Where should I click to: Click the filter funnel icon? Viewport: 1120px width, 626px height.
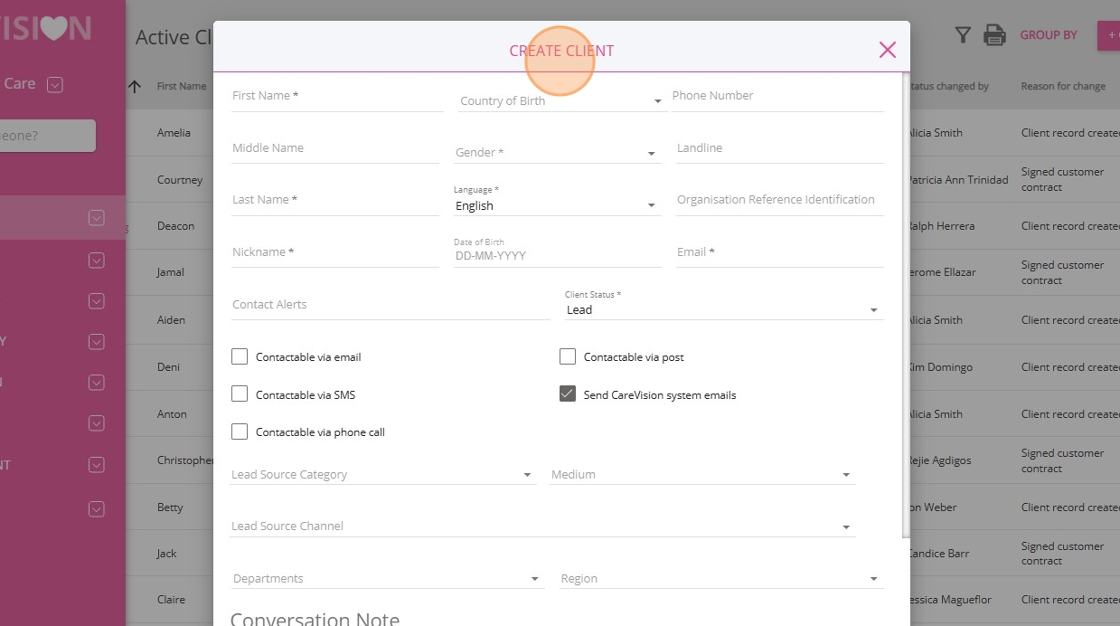point(962,36)
